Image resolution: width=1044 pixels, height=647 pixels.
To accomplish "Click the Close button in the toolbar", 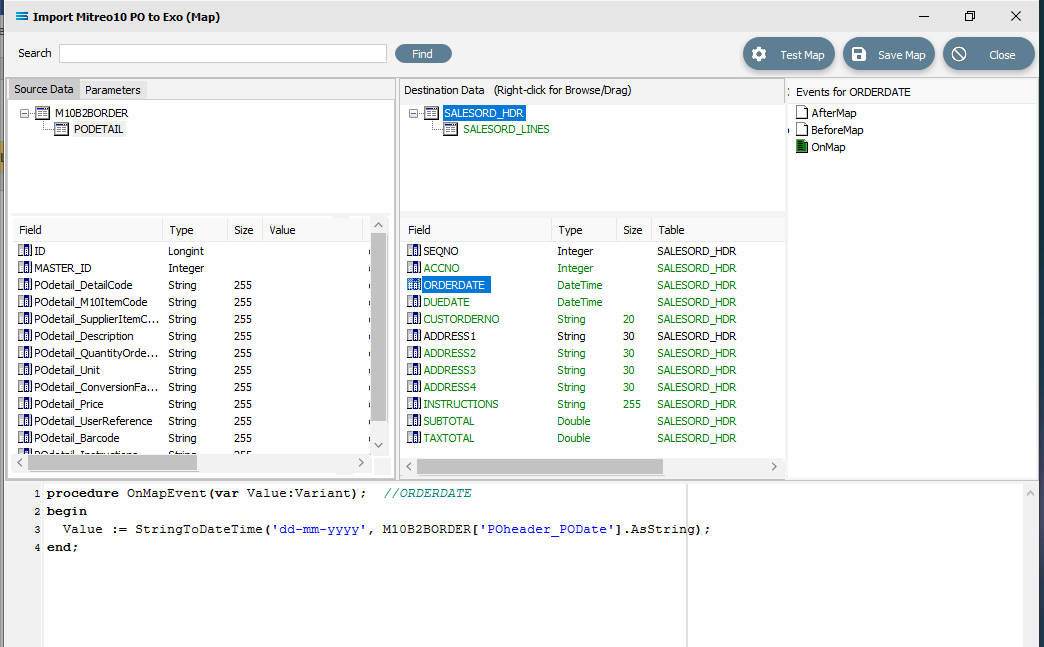I will pyautogui.click(x=989, y=55).
